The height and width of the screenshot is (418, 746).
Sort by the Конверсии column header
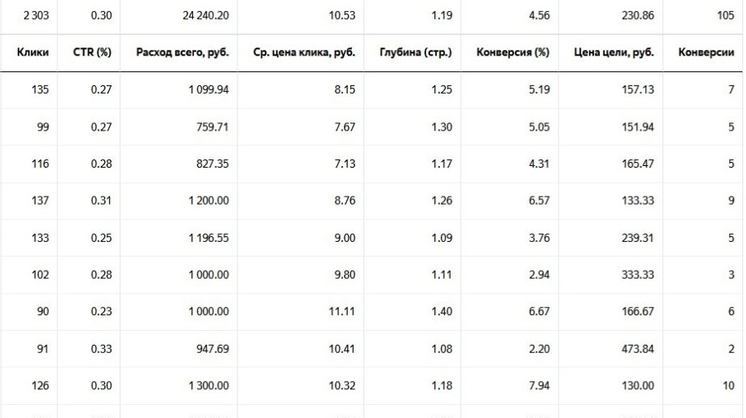coord(706,52)
